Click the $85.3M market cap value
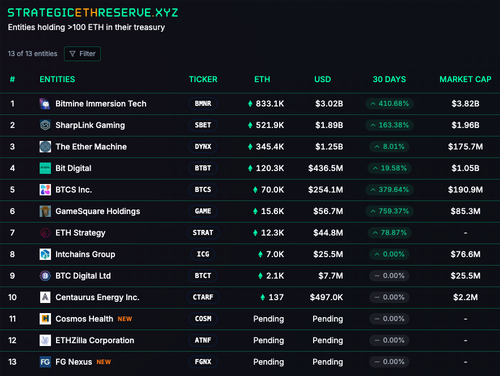The image size is (500, 376). point(465,211)
